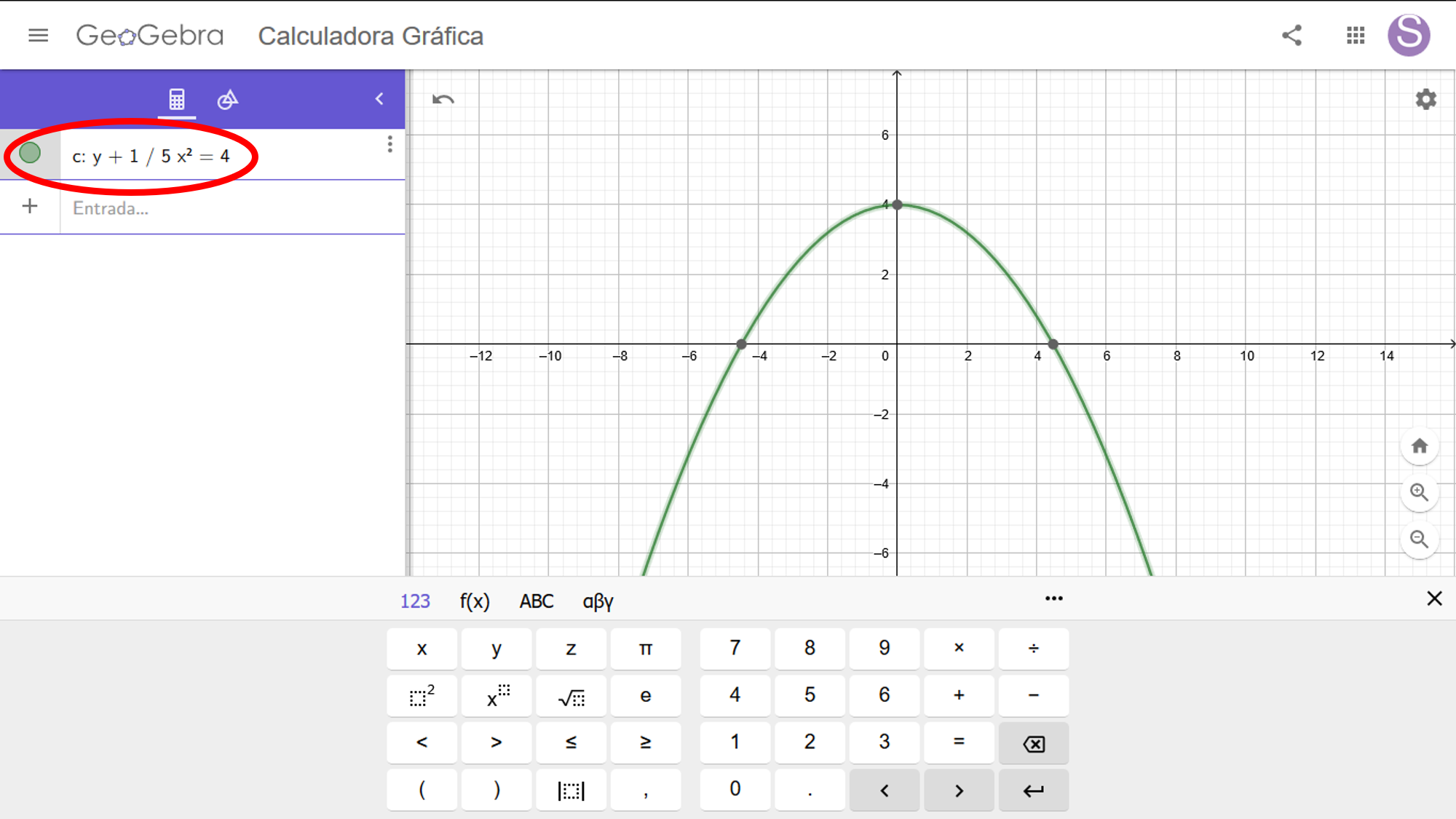
Task: Switch to the geometry tools tab
Action: (228, 99)
